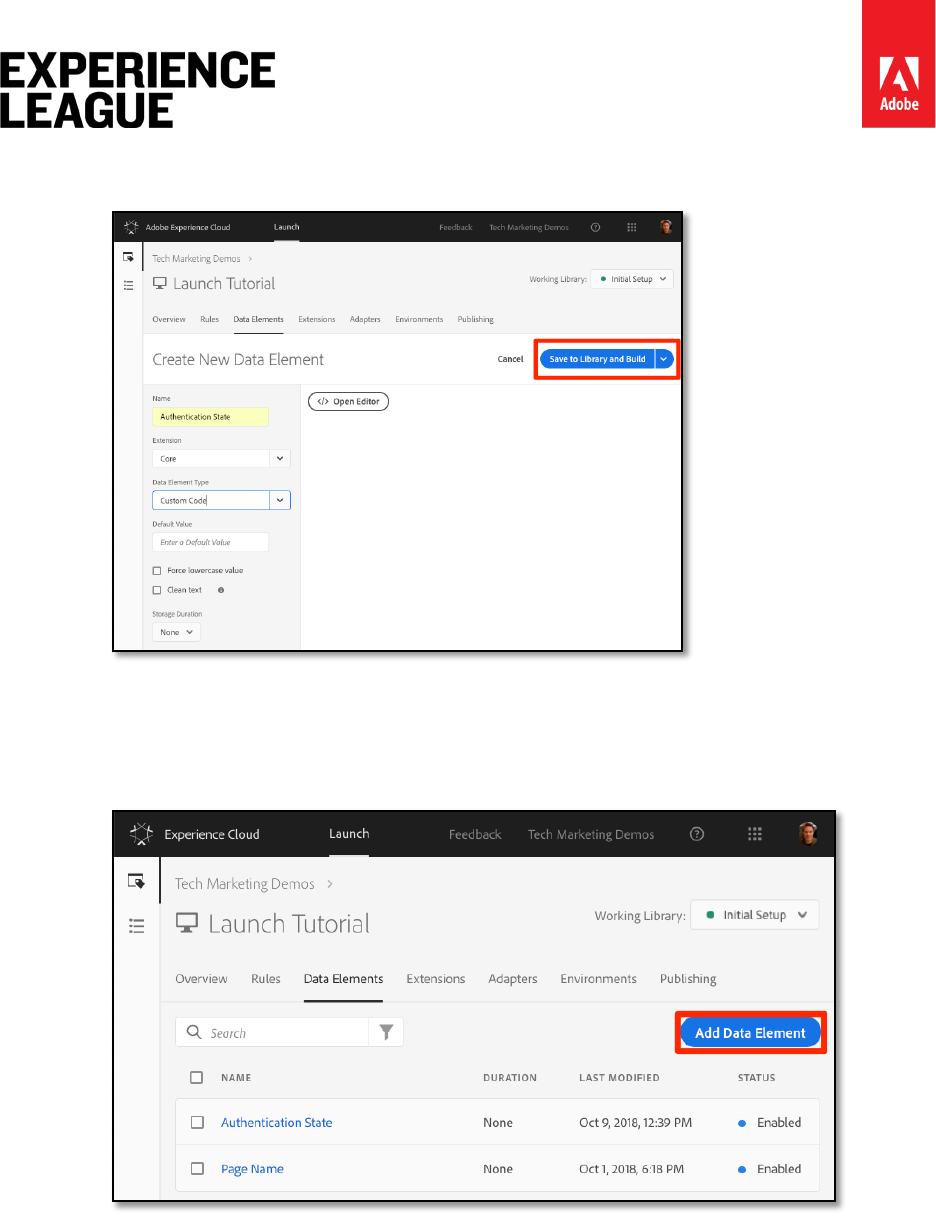Click user avatar in upper screenshot header
Viewport: 936px width, 1216px height.
[666, 227]
